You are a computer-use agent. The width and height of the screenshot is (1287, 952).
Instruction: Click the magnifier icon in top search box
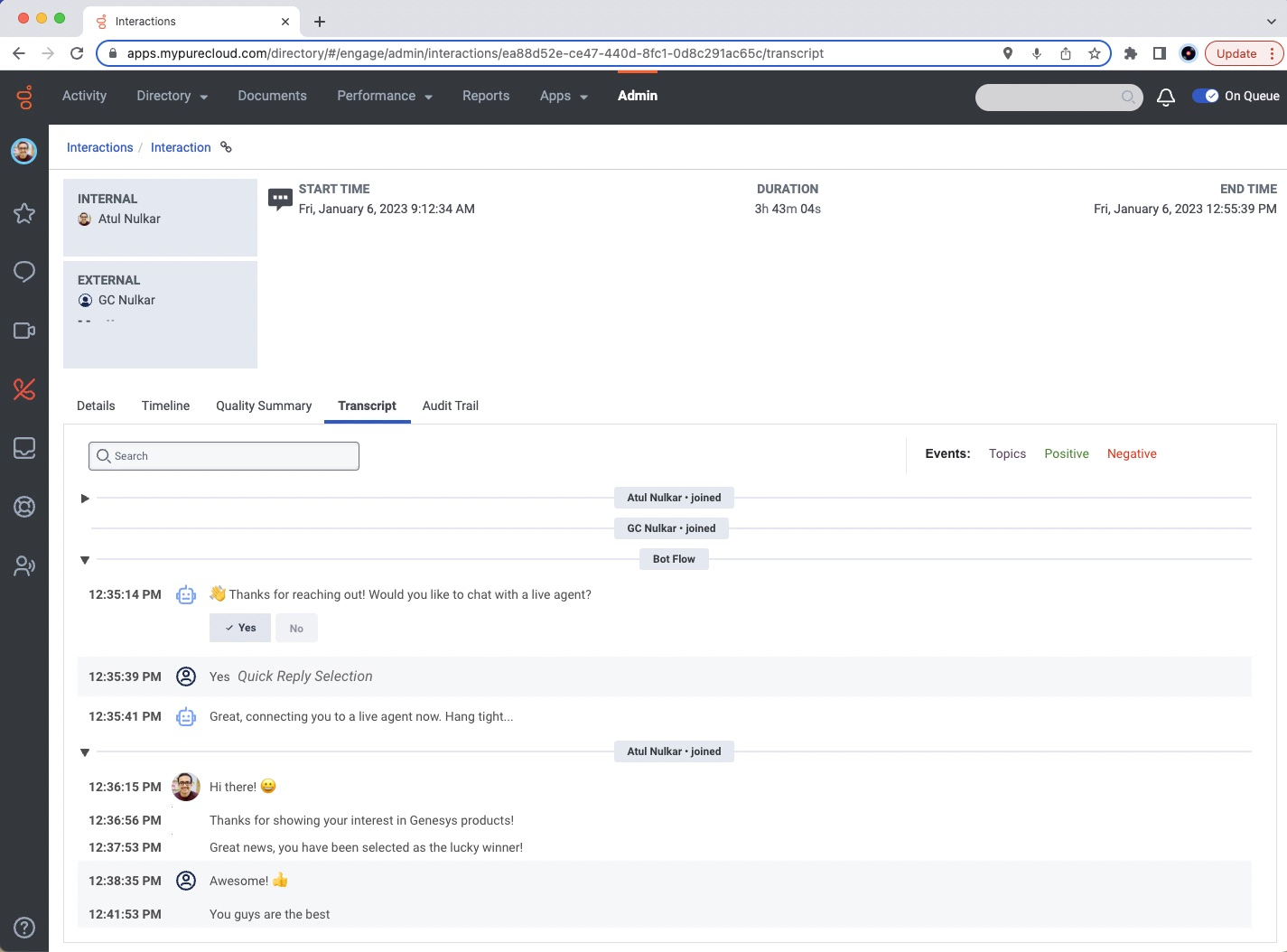pyautogui.click(x=1128, y=97)
